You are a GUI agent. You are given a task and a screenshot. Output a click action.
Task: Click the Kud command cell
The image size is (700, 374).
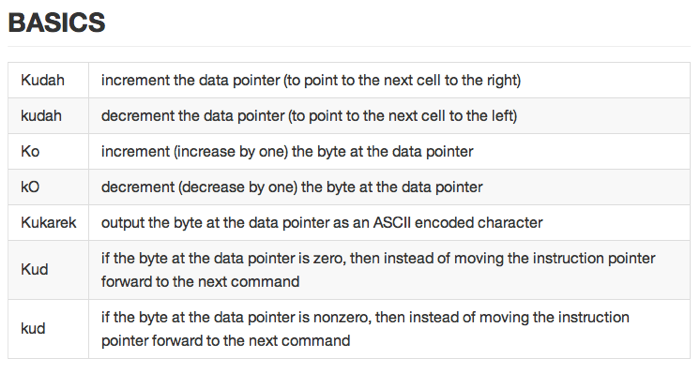coord(48,270)
